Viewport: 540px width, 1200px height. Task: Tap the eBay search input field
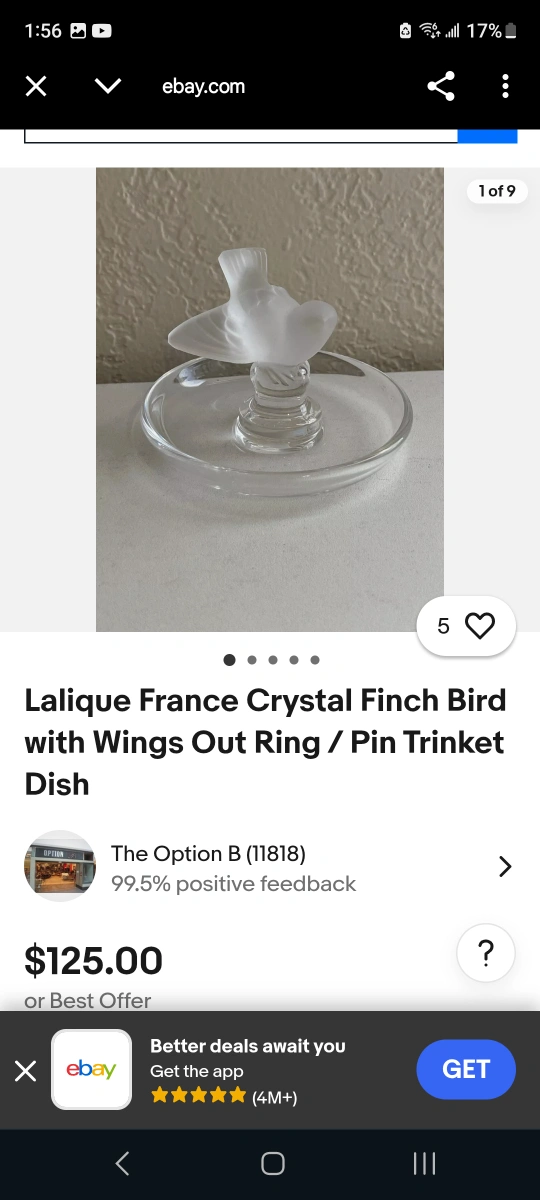pos(241,136)
